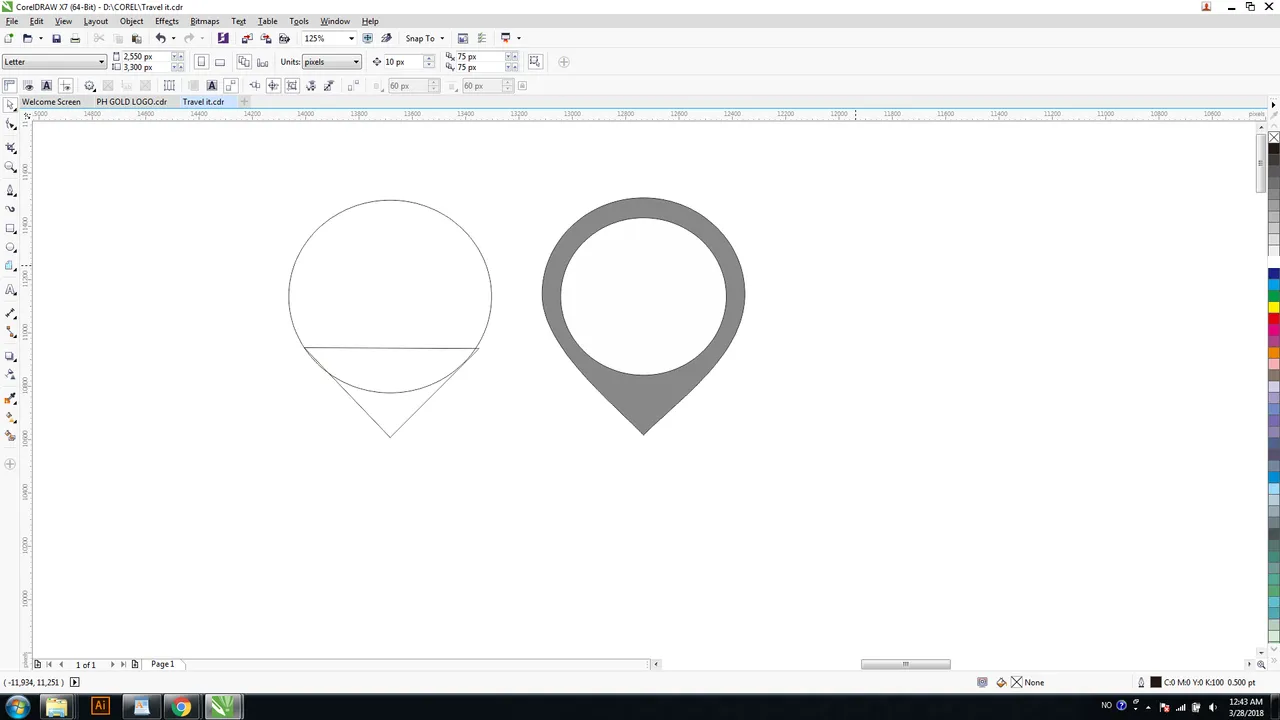Viewport: 1280px width, 720px height.
Task: Click the Publish to PDF icon
Action: (x=285, y=38)
